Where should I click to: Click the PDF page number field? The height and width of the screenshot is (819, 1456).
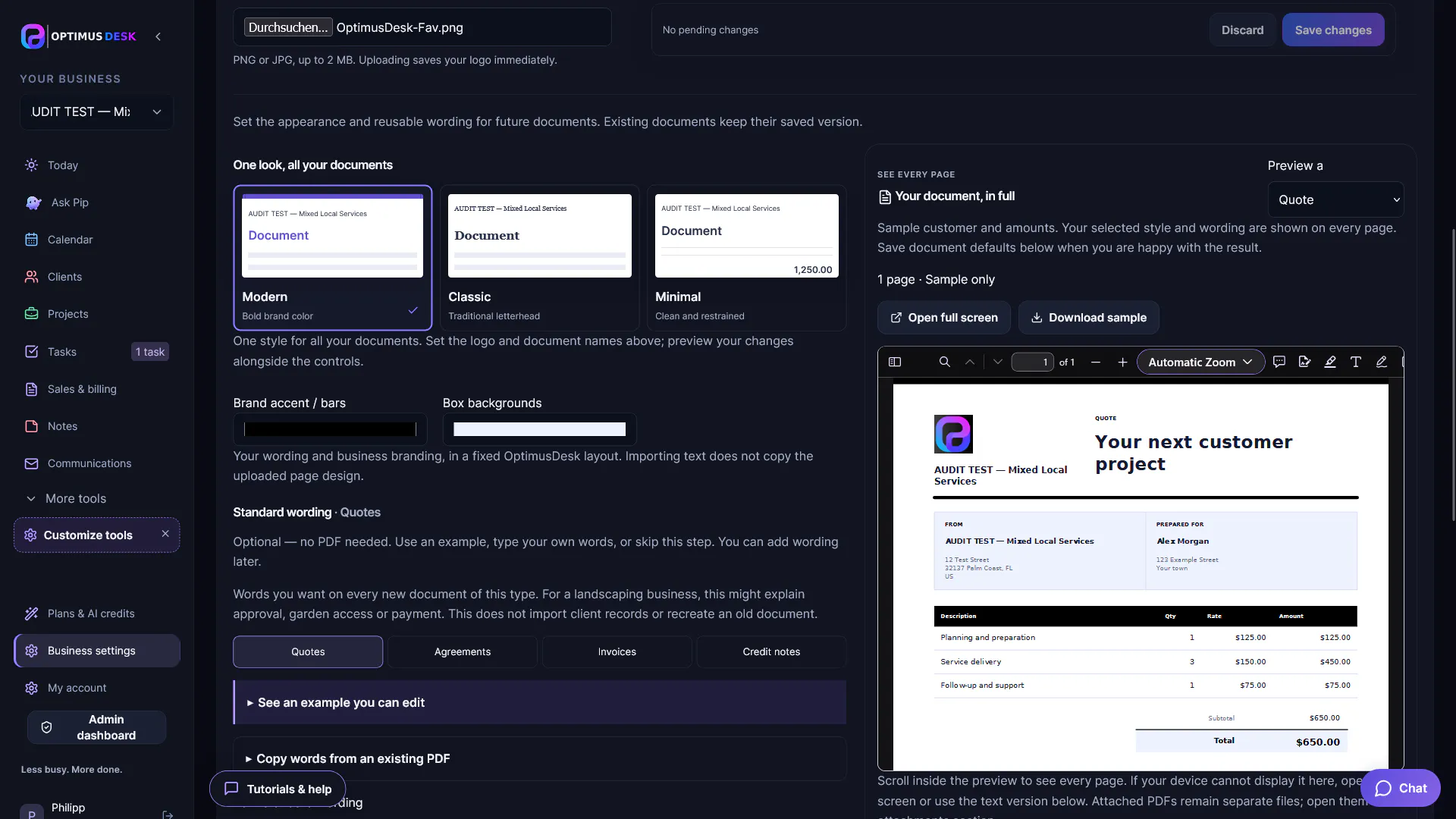coord(1032,362)
